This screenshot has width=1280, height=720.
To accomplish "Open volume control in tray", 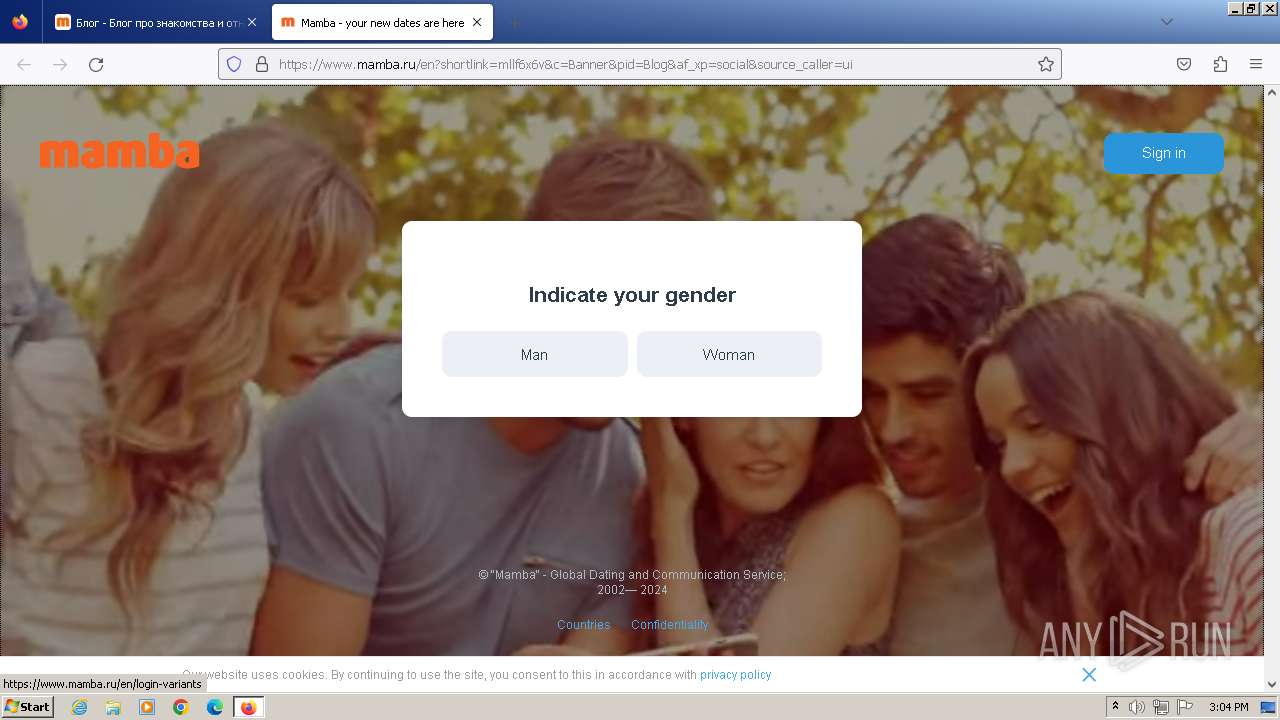I will click(1137, 707).
